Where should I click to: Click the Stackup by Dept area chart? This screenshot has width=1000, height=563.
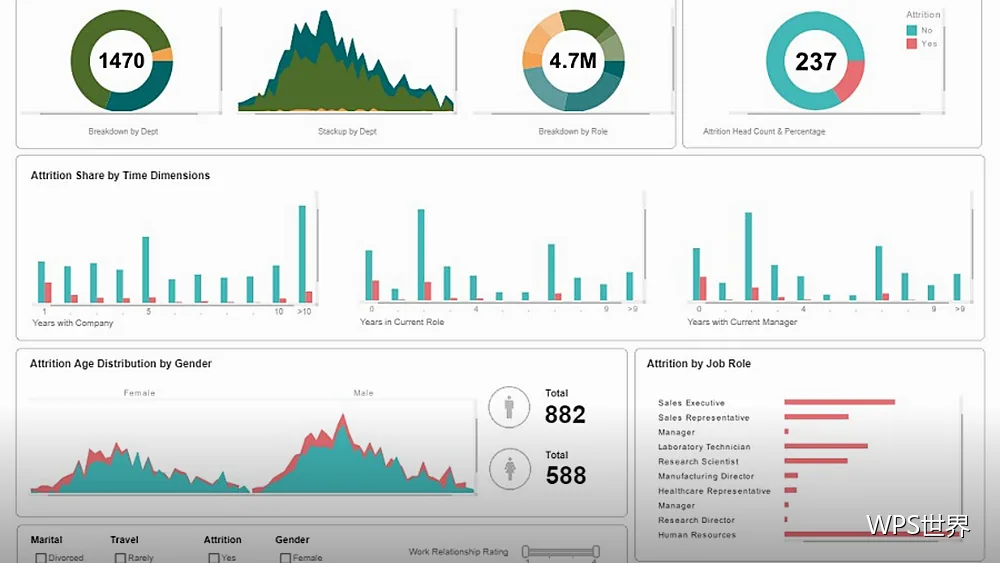click(346, 61)
